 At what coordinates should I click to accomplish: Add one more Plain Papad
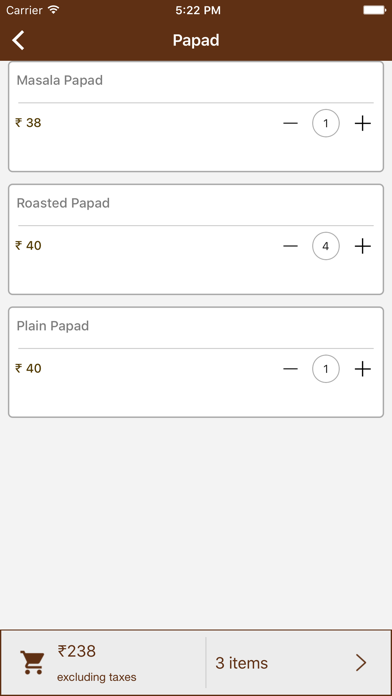(x=363, y=369)
